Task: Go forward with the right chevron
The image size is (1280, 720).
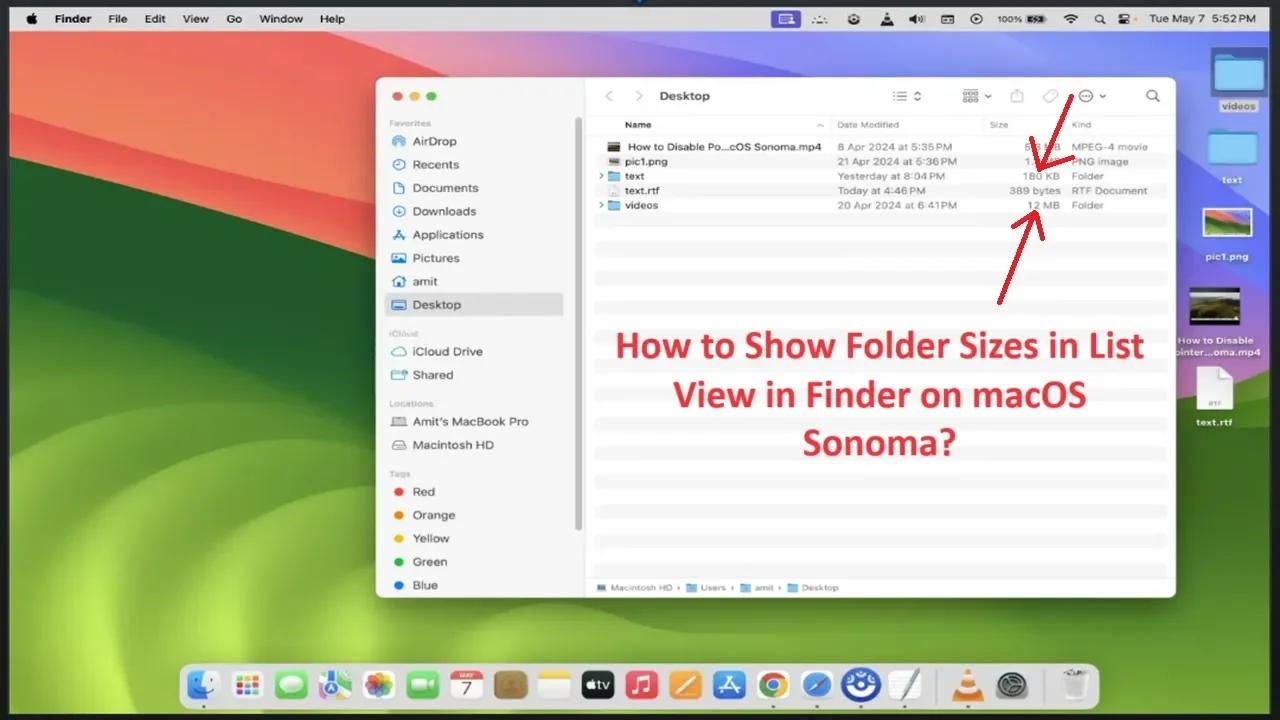Action: (639, 96)
